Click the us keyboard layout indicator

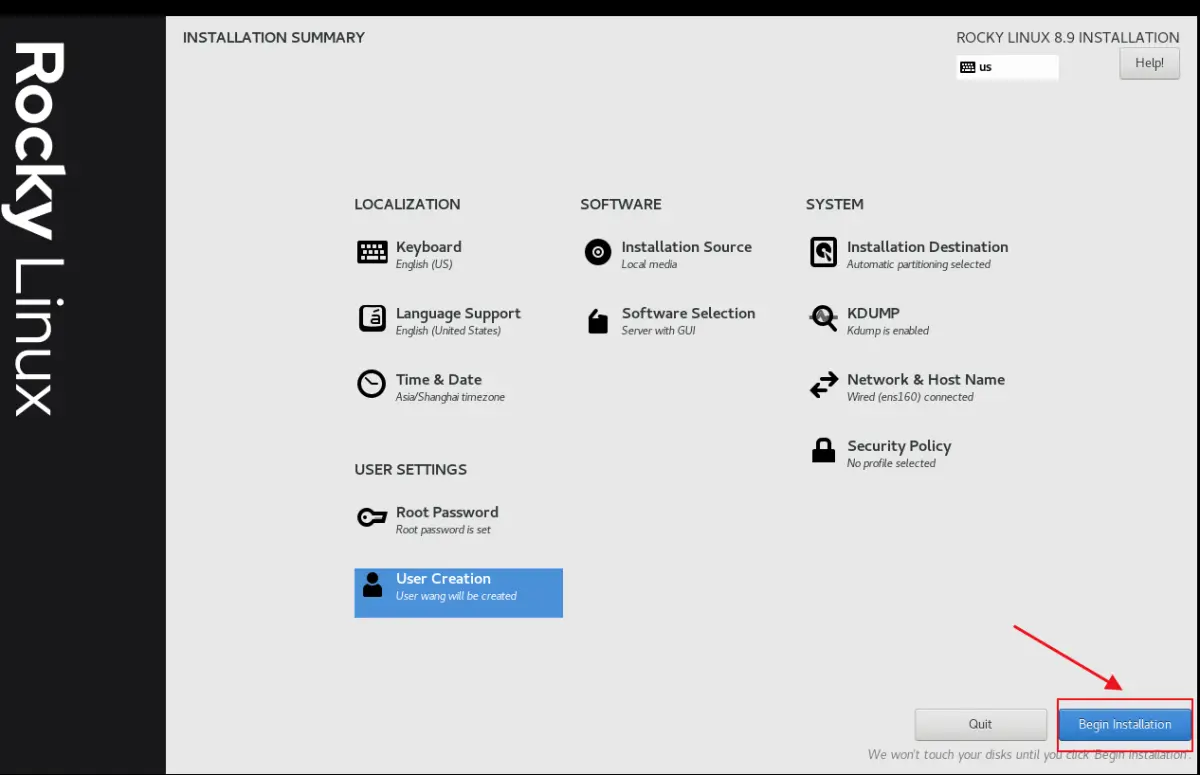pos(1007,67)
